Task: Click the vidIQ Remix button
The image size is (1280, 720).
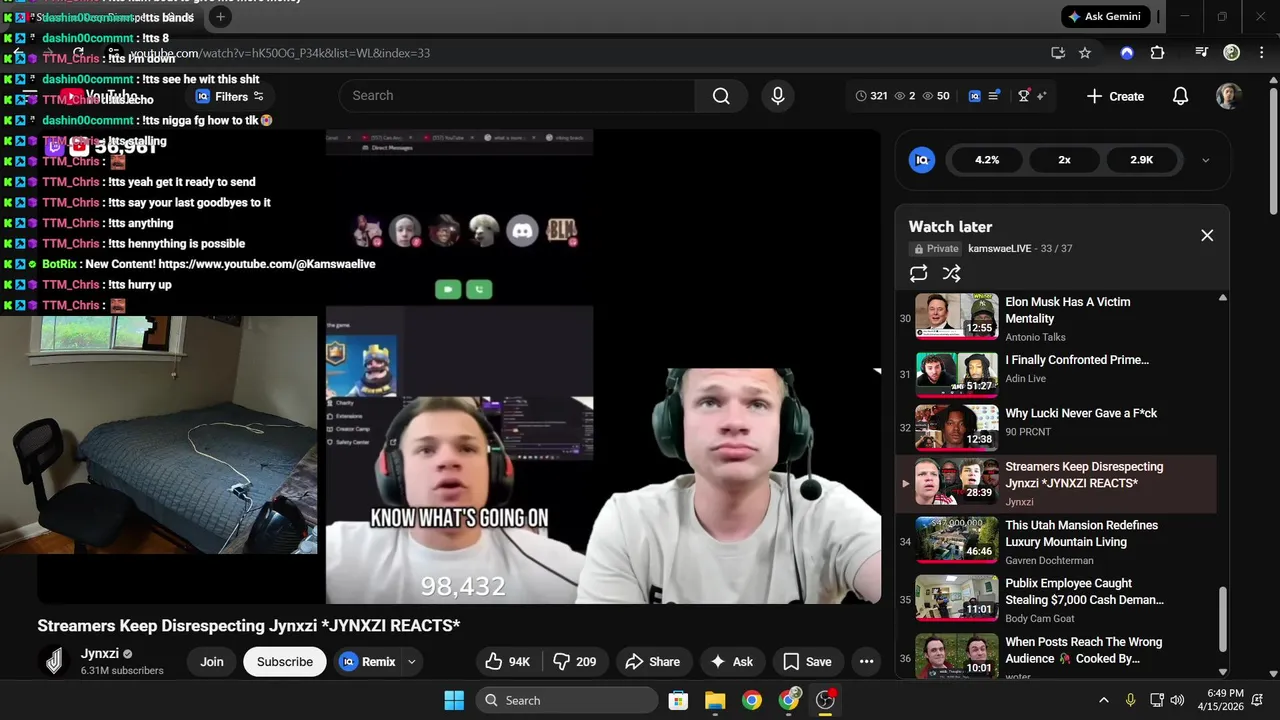Action: [368, 662]
